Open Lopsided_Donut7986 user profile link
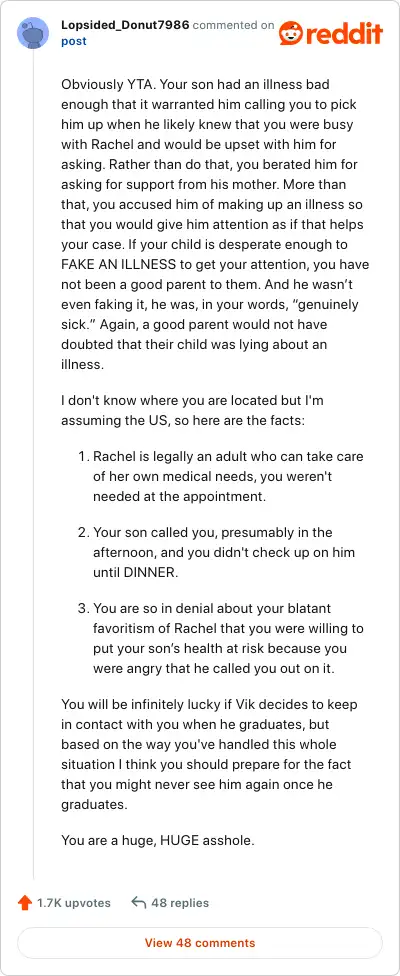Image resolution: width=400 pixels, height=976 pixels. click(125, 26)
